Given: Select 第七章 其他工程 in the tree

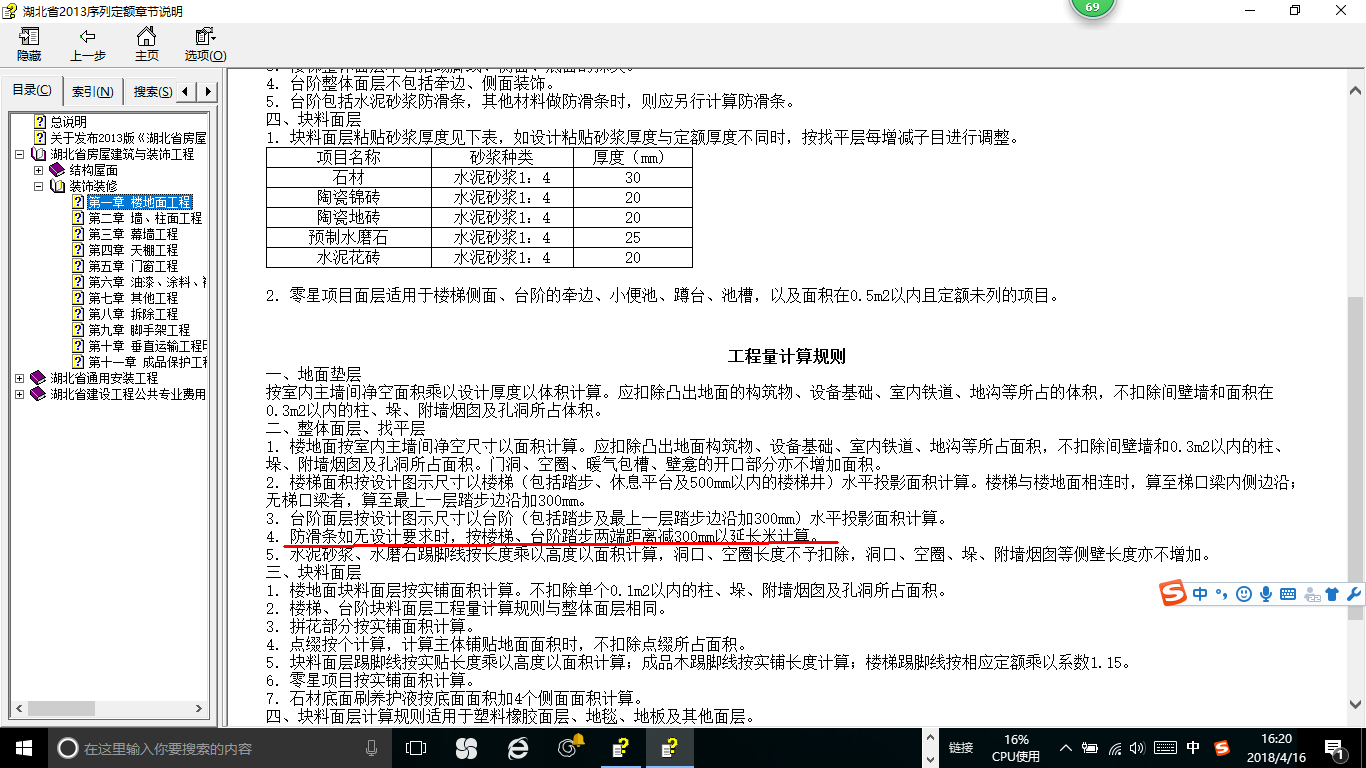Looking at the screenshot, I should [133, 298].
